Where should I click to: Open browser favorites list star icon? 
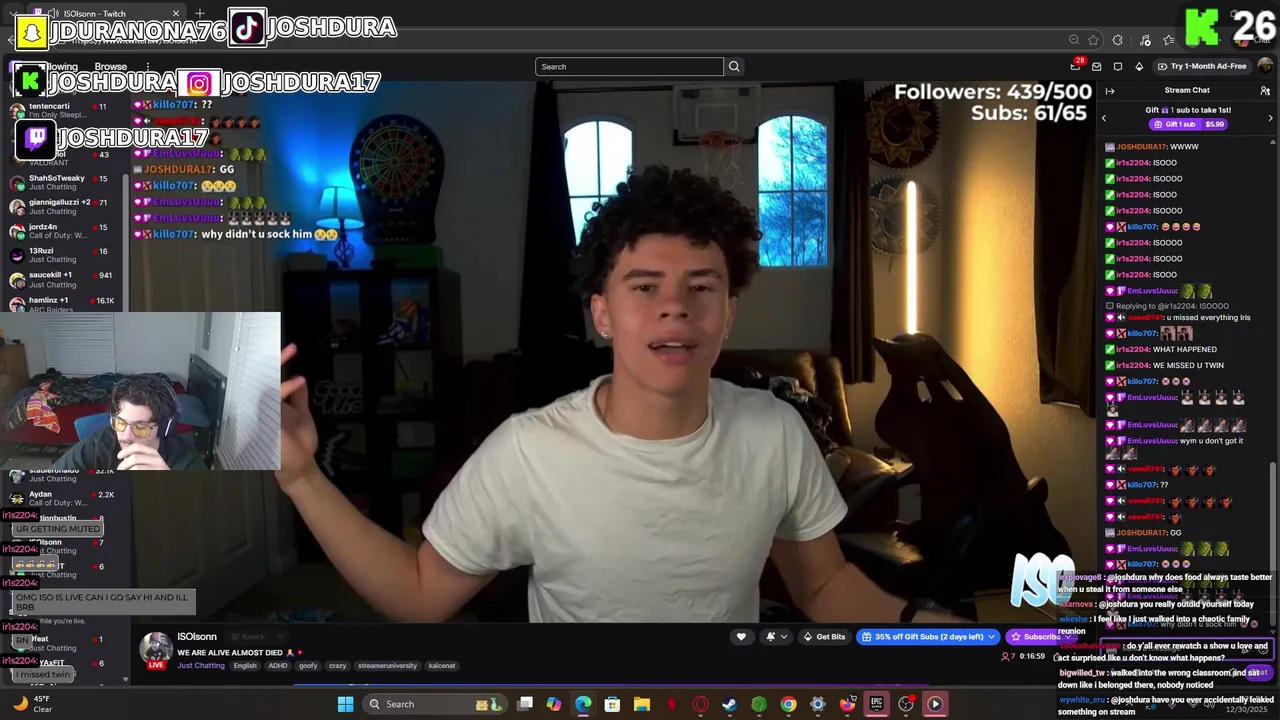point(1169,40)
